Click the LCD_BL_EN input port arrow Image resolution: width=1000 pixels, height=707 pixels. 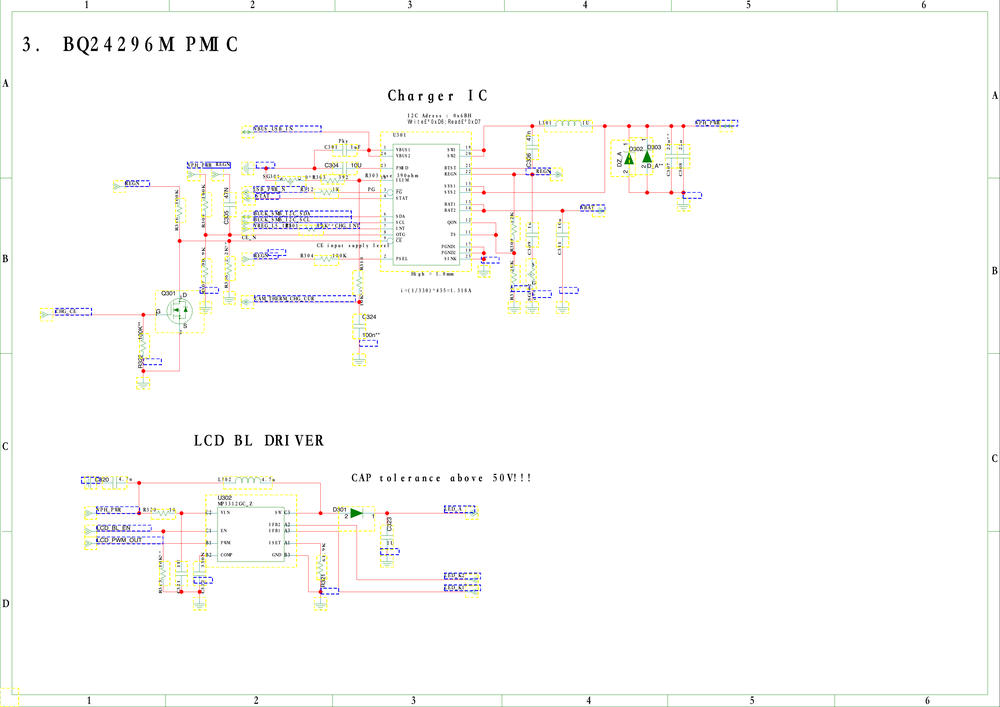tap(91, 531)
